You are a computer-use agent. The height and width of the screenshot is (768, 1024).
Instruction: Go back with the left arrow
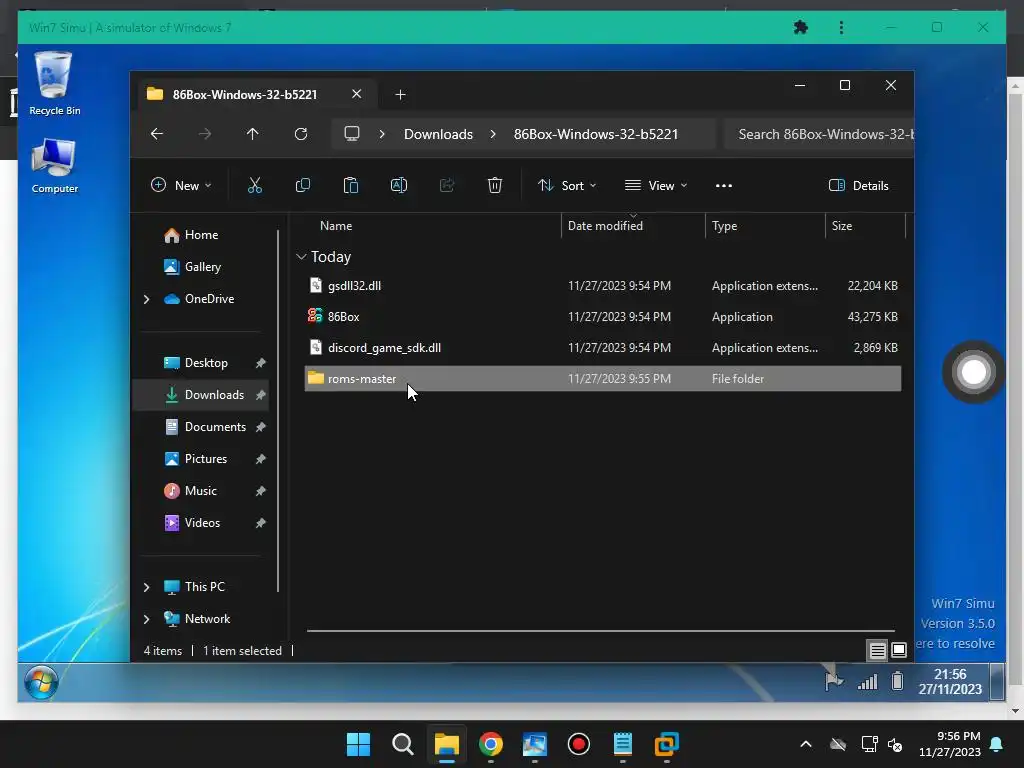[x=157, y=134]
